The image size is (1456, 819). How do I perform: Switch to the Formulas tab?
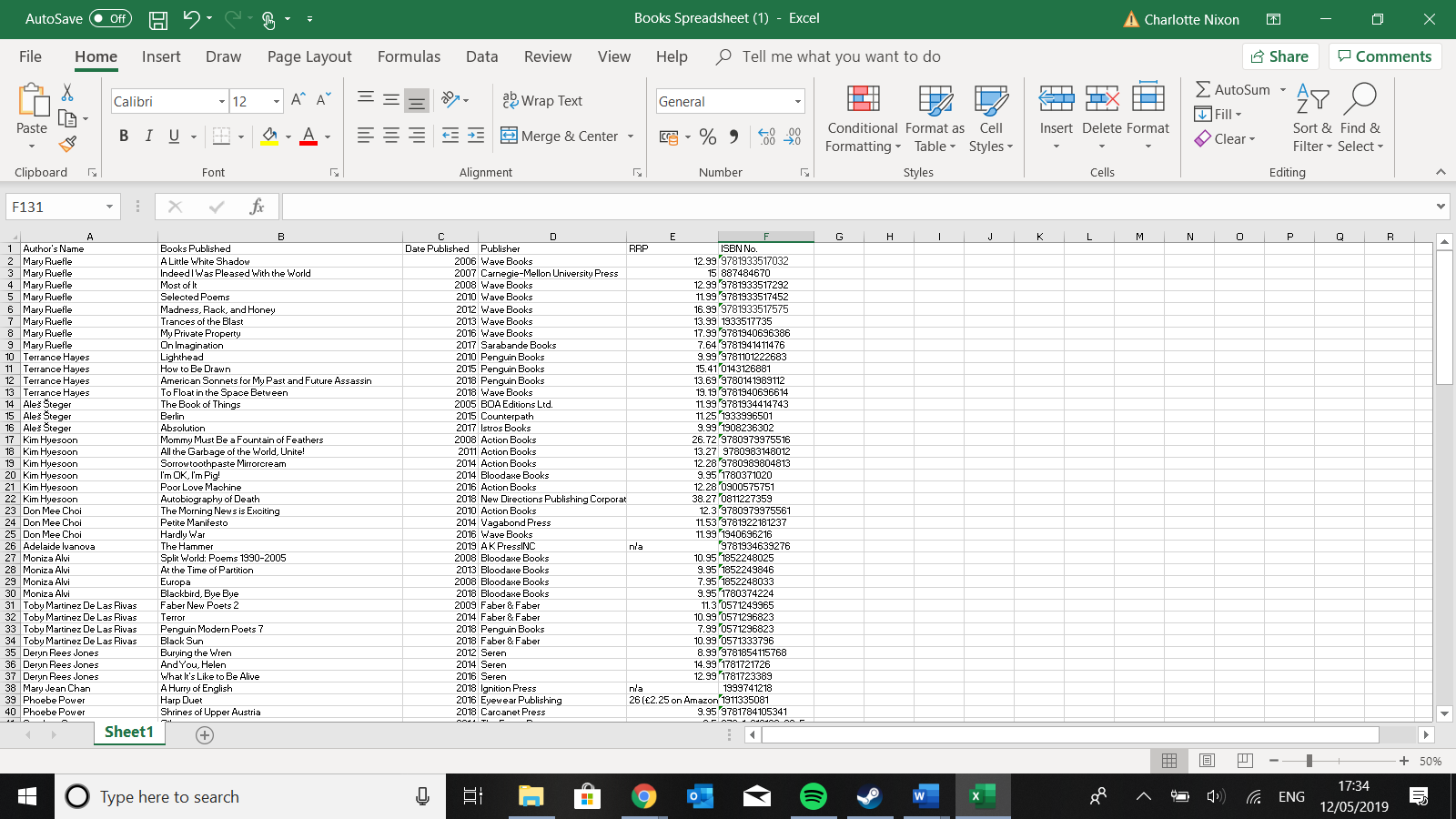coord(409,56)
